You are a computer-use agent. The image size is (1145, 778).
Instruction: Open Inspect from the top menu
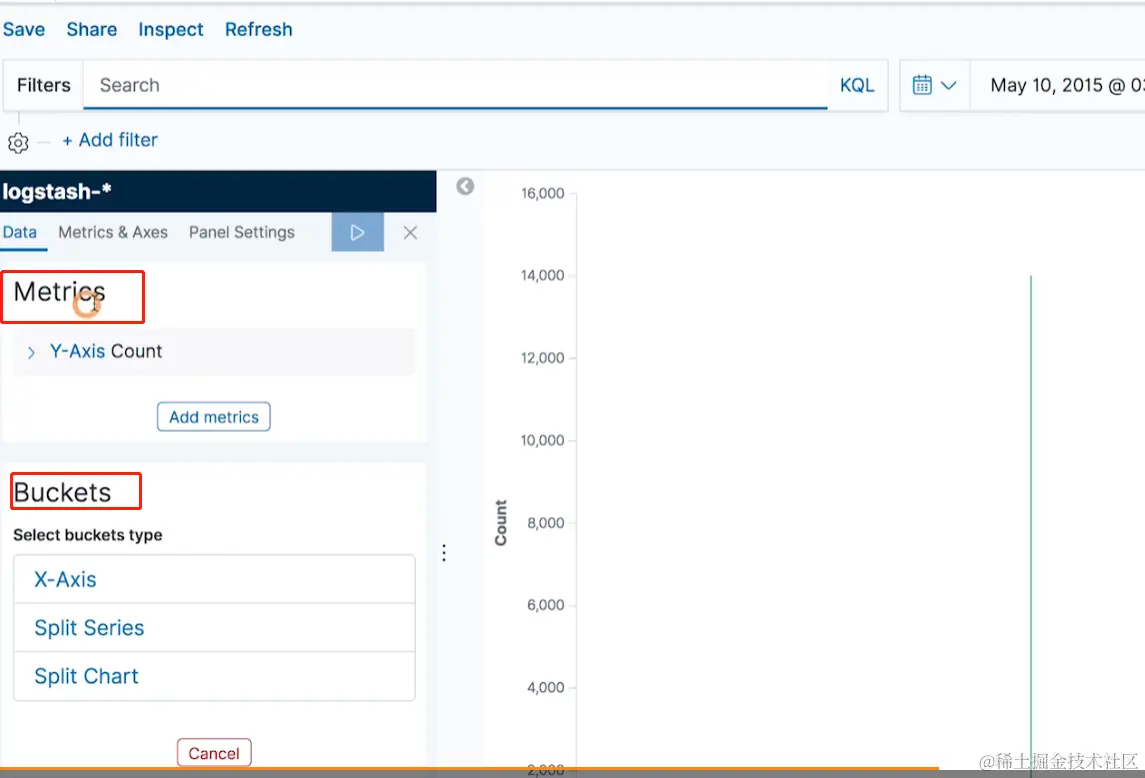coord(171,30)
